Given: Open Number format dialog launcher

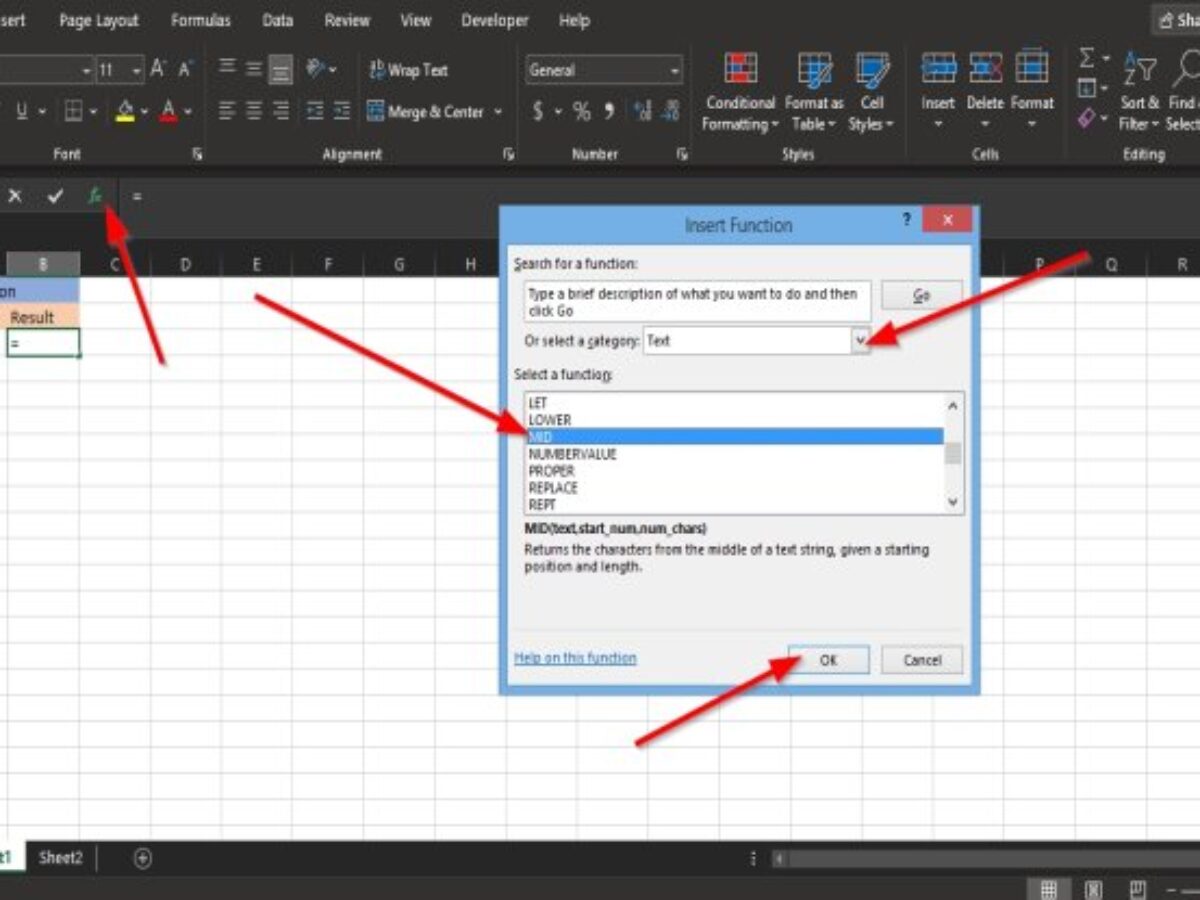Looking at the screenshot, I should pyautogui.click(x=683, y=154).
